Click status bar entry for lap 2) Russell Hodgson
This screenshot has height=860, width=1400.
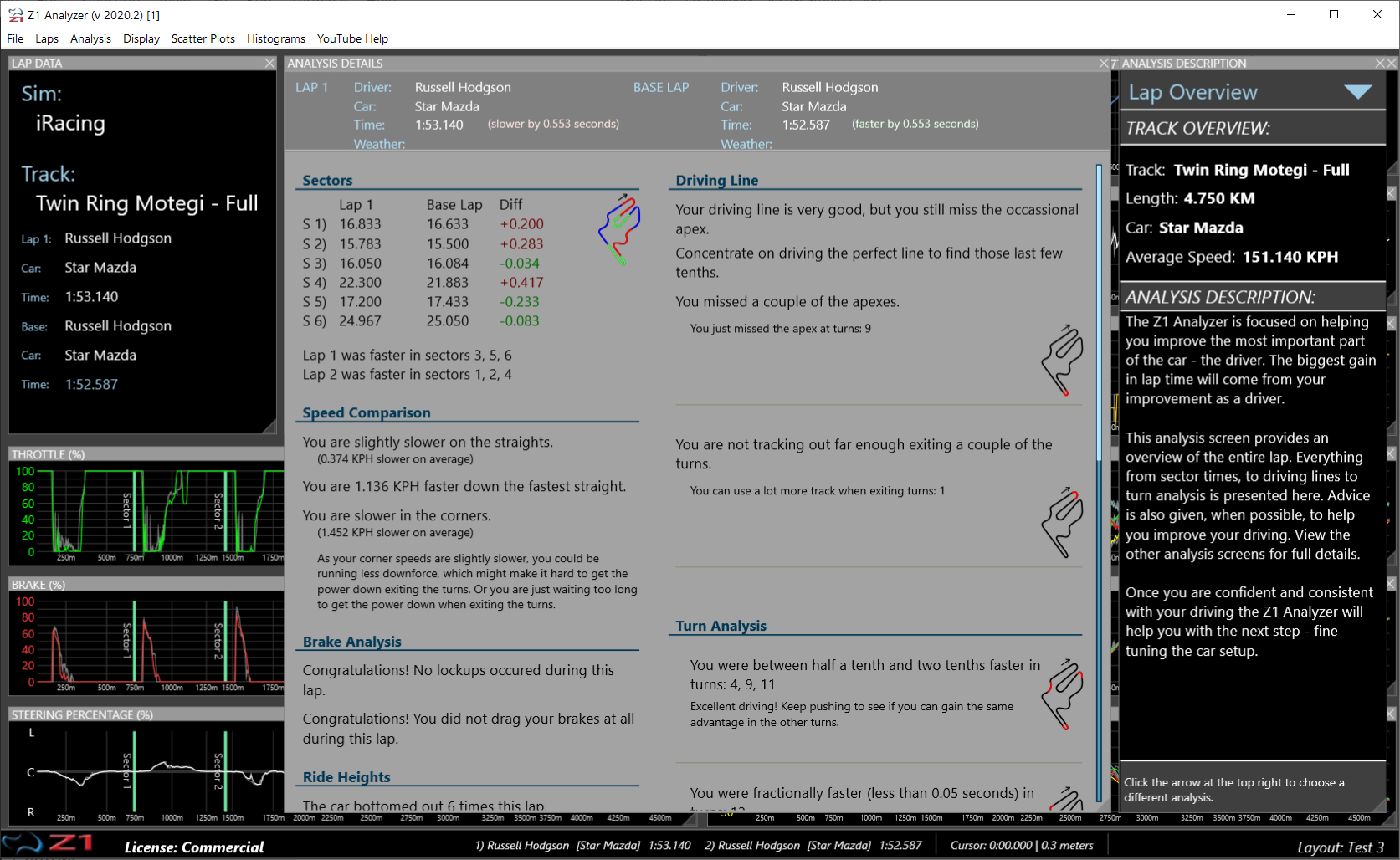click(813, 846)
